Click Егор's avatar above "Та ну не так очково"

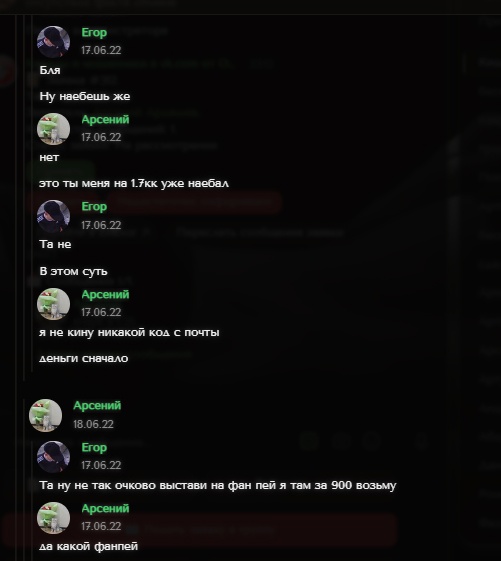point(53,457)
